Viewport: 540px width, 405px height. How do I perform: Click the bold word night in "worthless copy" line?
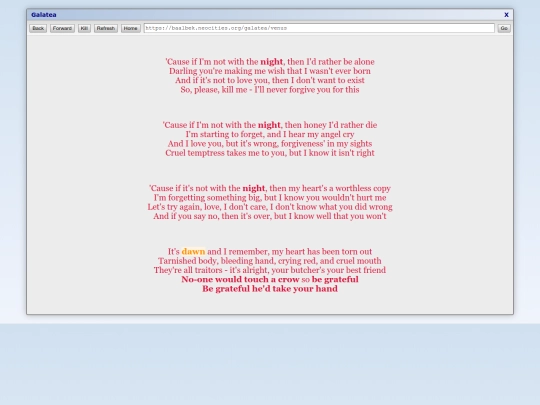[253, 188]
